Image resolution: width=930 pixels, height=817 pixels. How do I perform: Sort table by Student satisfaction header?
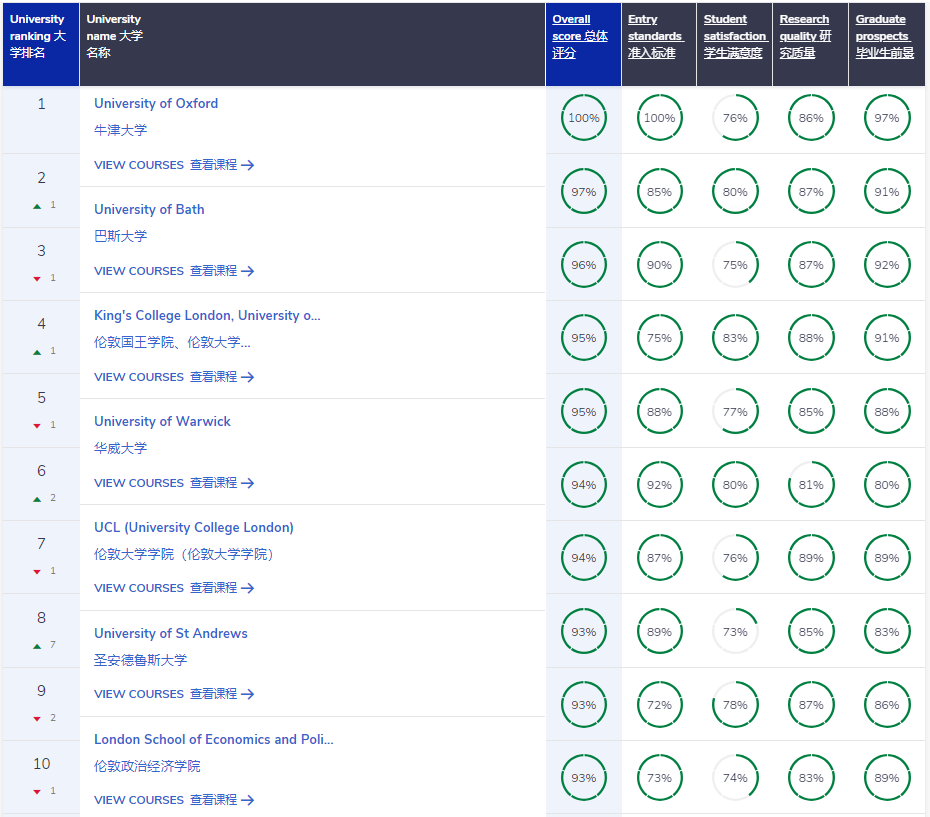click(x=733, y=36)
